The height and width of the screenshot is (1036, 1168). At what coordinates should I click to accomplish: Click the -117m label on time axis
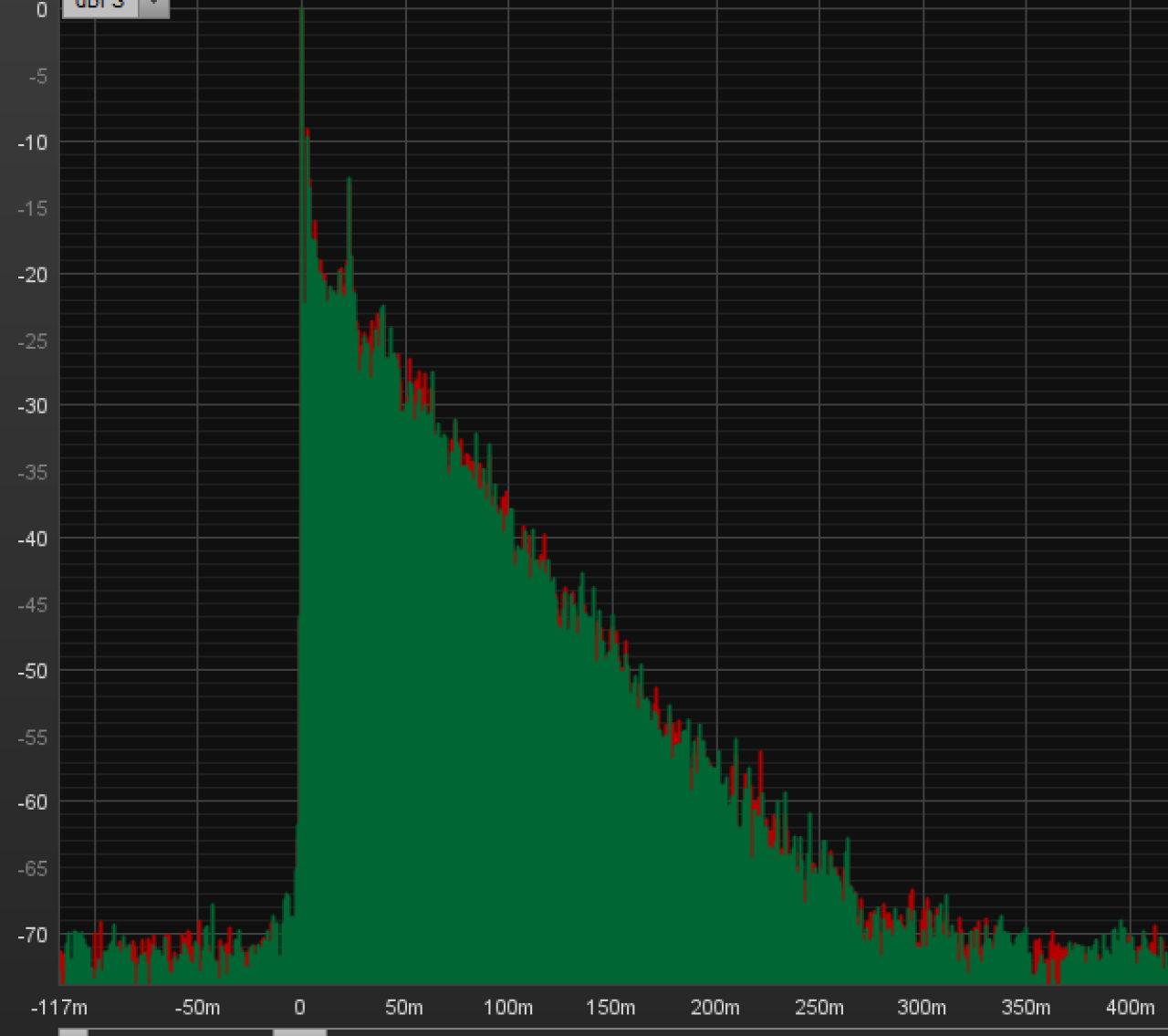(x=59, y=1008)
